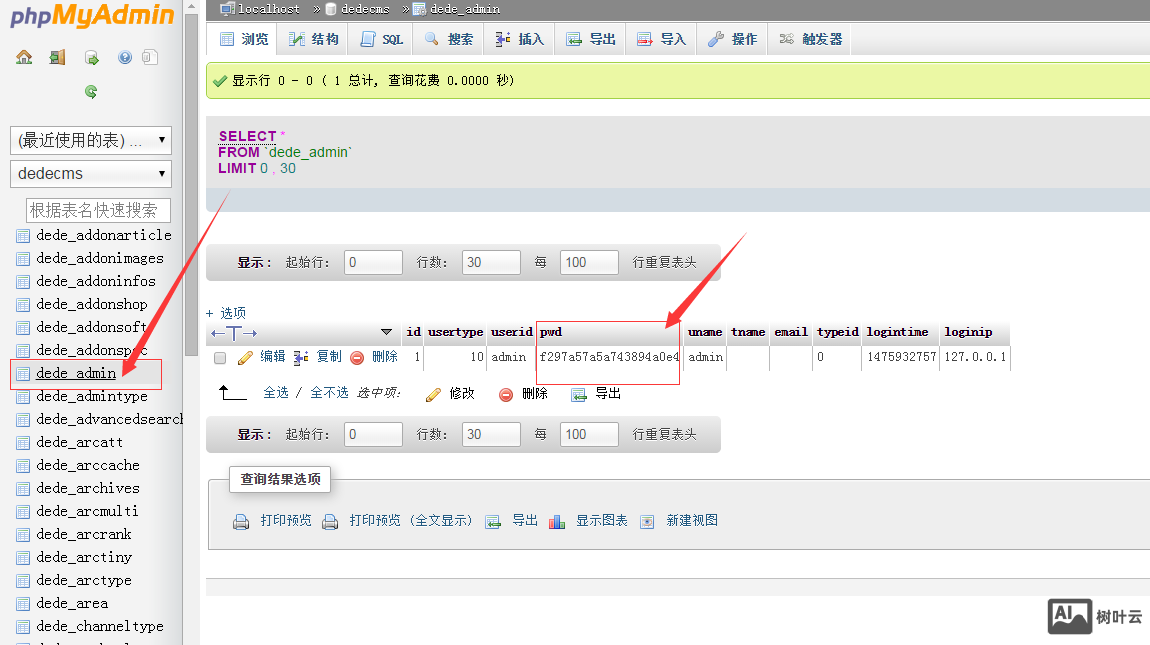Tick the checkbox for the admin row
This screenshot has width=1150, height=645.
point(220,358)
